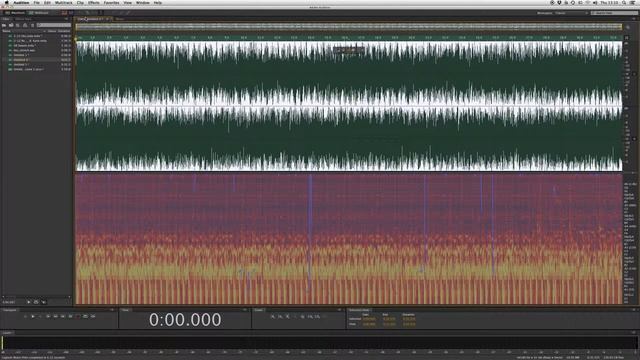Open the Help menu
The image size is (640, 360).
pyautogui.click(x=158, y=2)
